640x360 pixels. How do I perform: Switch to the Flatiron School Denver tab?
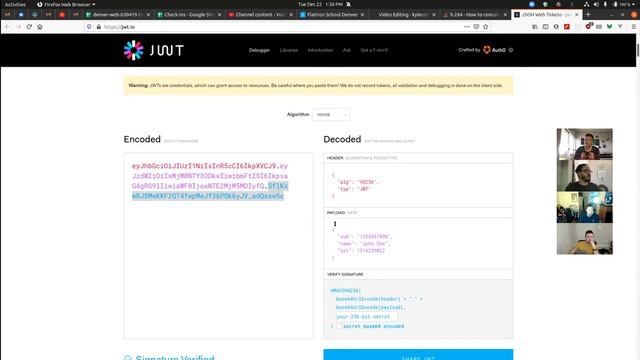(333, 14)
